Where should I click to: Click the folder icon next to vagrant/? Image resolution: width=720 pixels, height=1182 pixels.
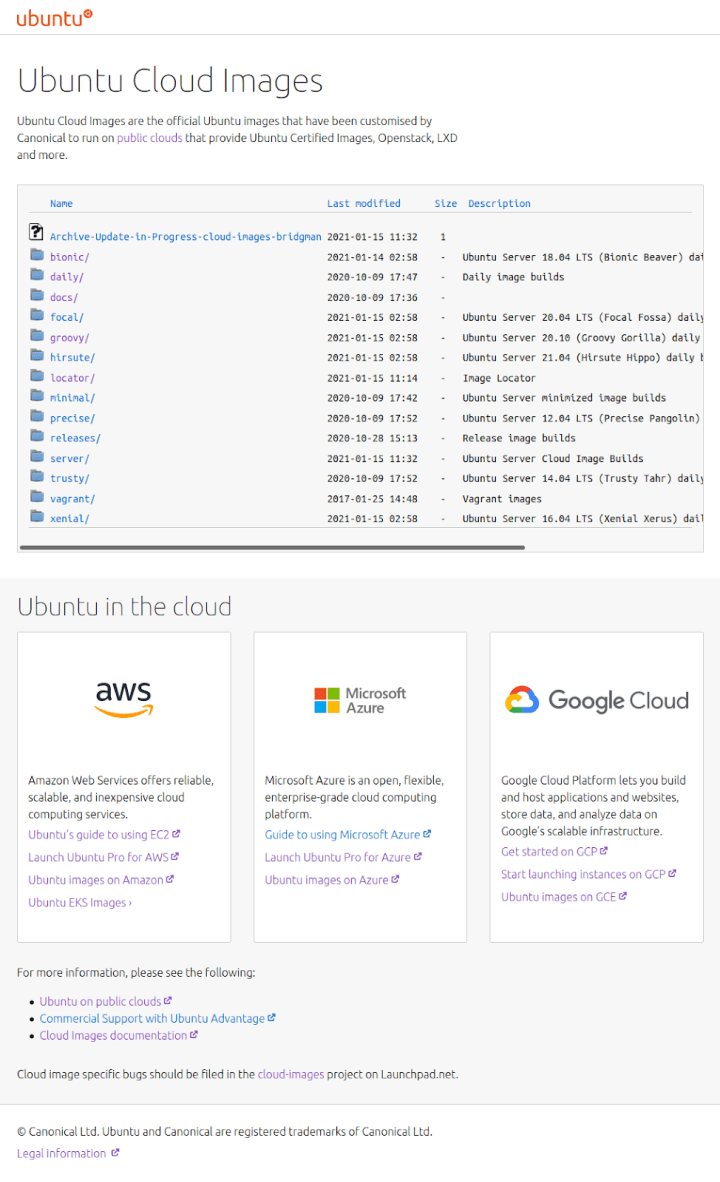click(37, 496)
